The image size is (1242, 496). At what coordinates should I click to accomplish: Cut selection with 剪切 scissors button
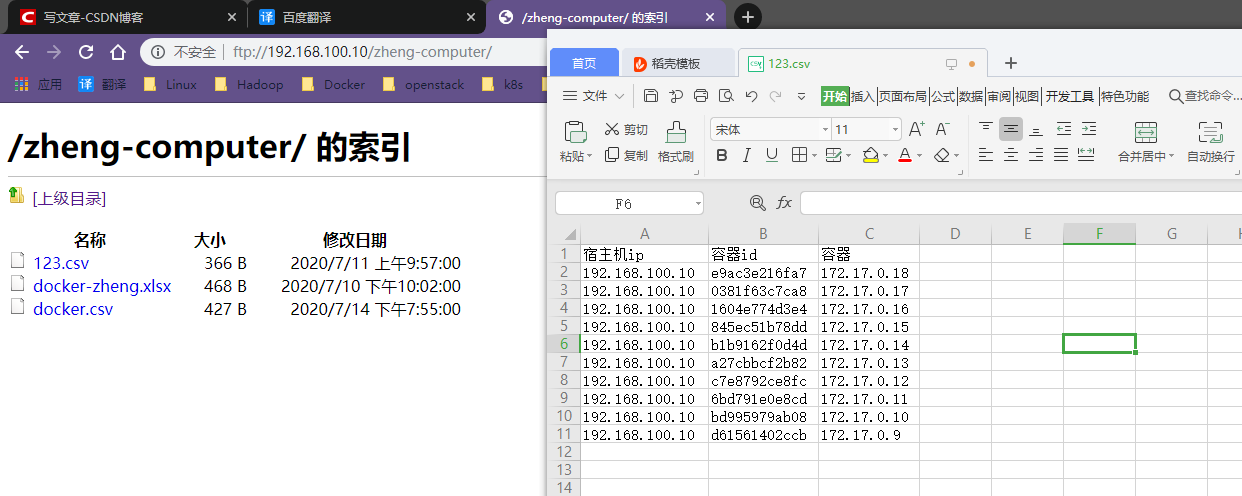(x=626, y=129)
